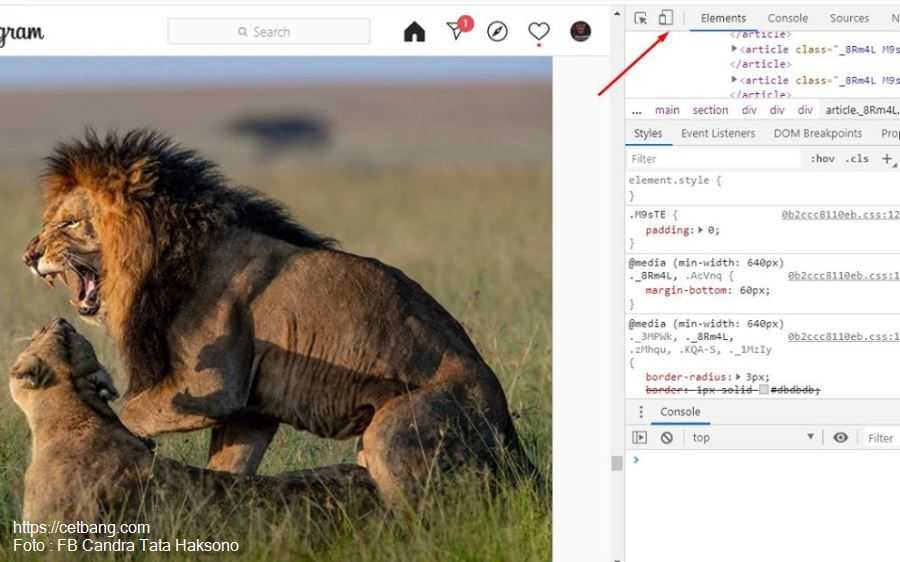Show the console sidebar icon
The width and height of the screenshot is (900, 562).
tap(639, 438)
